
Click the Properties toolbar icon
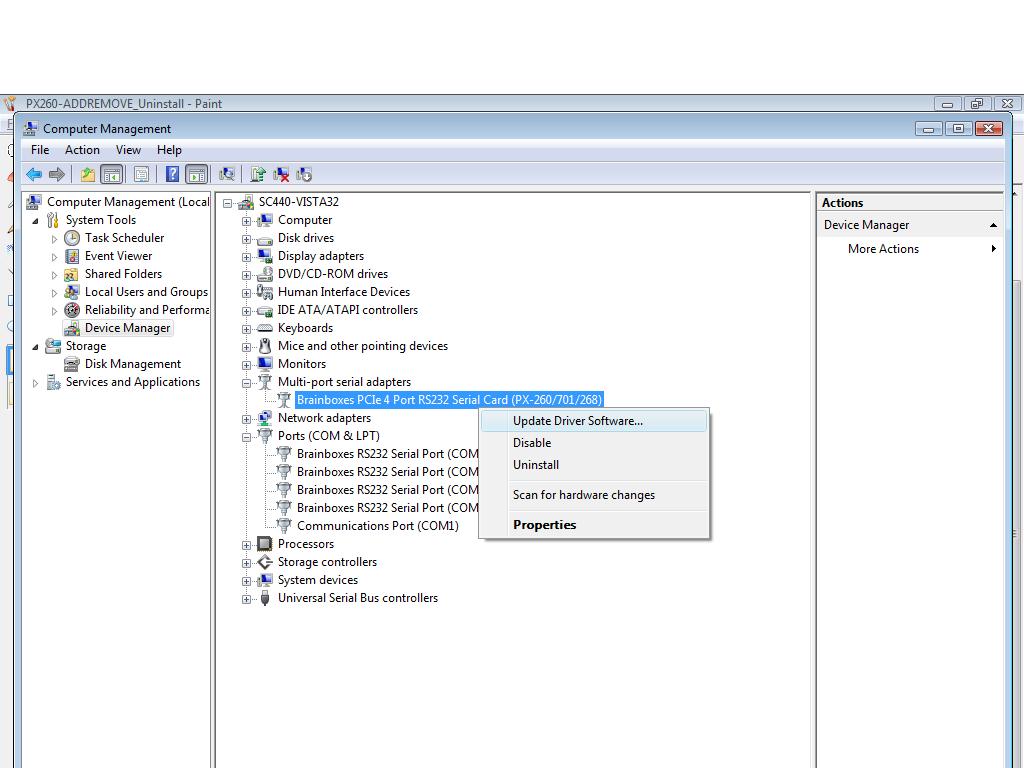(x=142, y=172)
